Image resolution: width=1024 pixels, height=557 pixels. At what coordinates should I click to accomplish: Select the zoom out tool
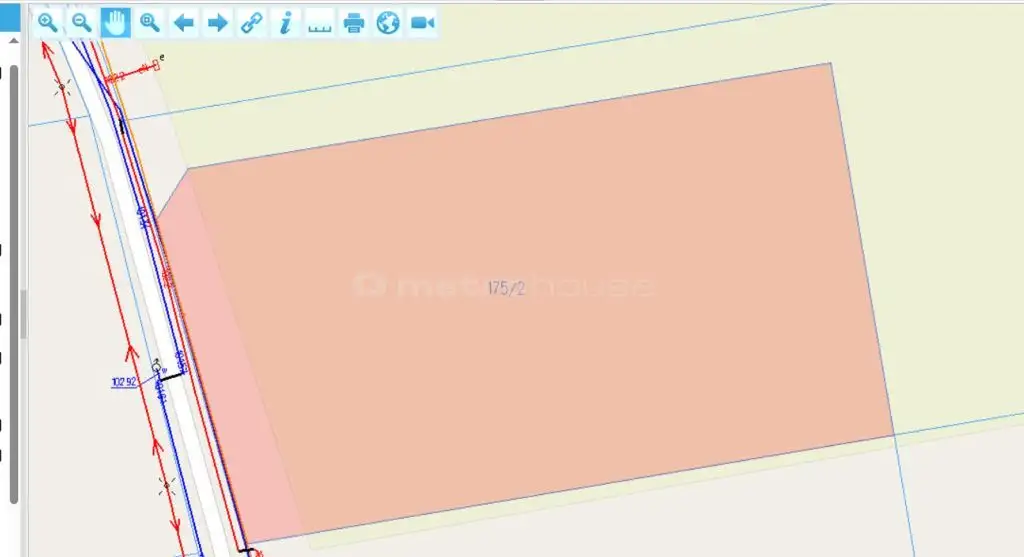point(82,23)
